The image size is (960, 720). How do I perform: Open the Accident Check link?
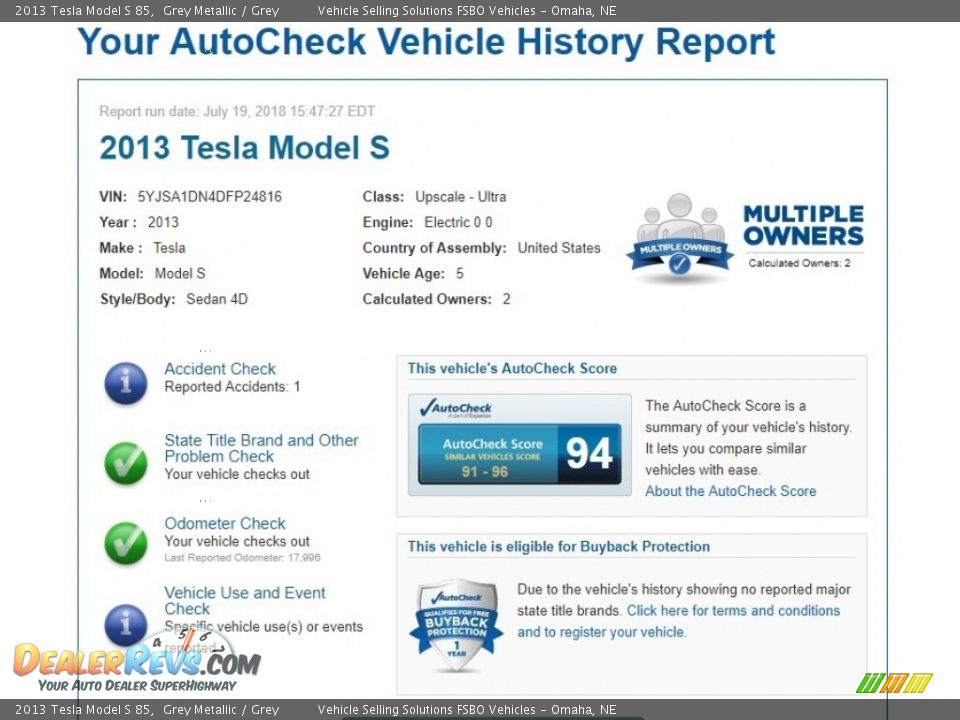[220, 369]
